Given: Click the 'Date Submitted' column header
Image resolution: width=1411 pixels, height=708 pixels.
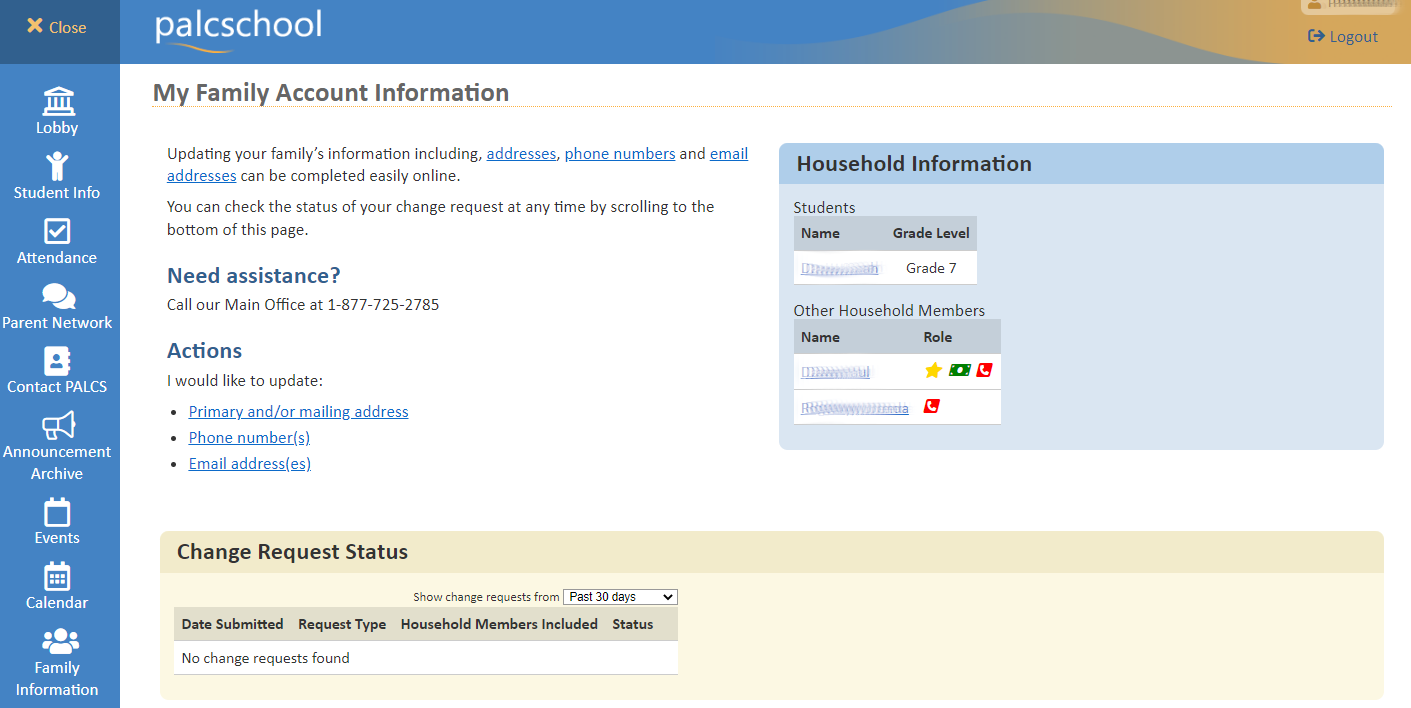Looking at the screenshot, I should 232,624.
